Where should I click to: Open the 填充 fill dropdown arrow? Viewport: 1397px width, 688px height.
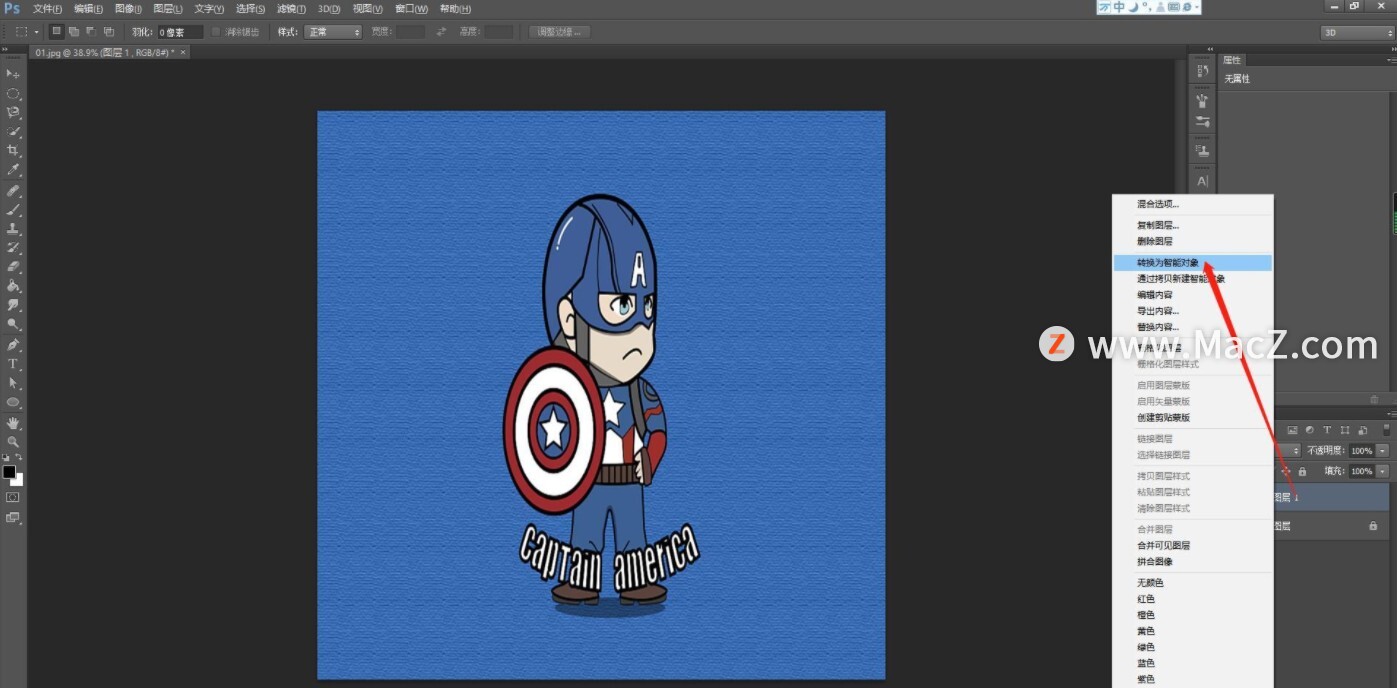pyautogui.click(x=1383, y=471)
